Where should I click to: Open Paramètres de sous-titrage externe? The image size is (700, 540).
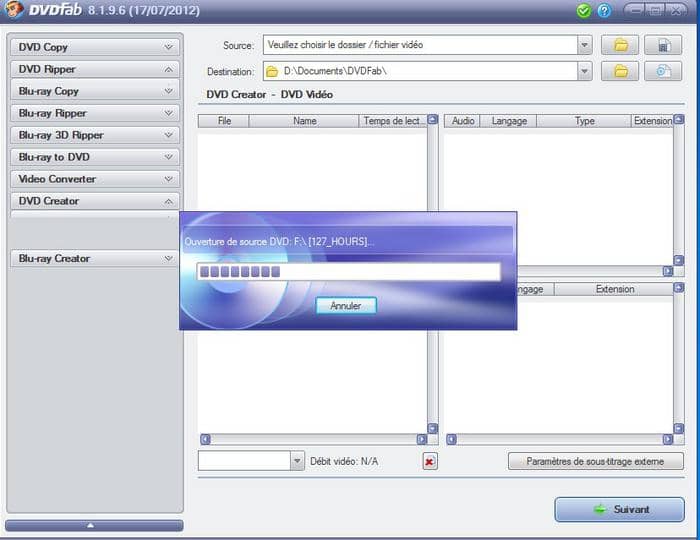pyautogui.click(x=596, y=461)
